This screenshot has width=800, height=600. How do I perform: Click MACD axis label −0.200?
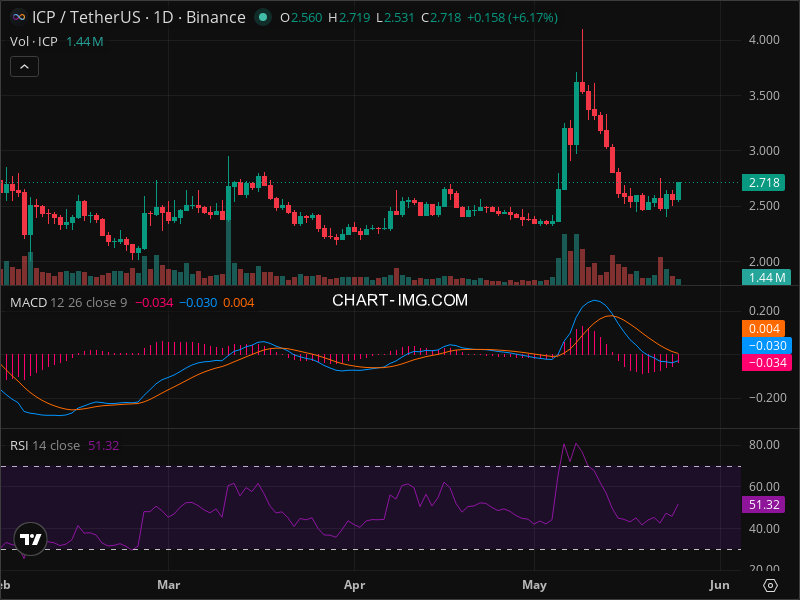point(767,397)
